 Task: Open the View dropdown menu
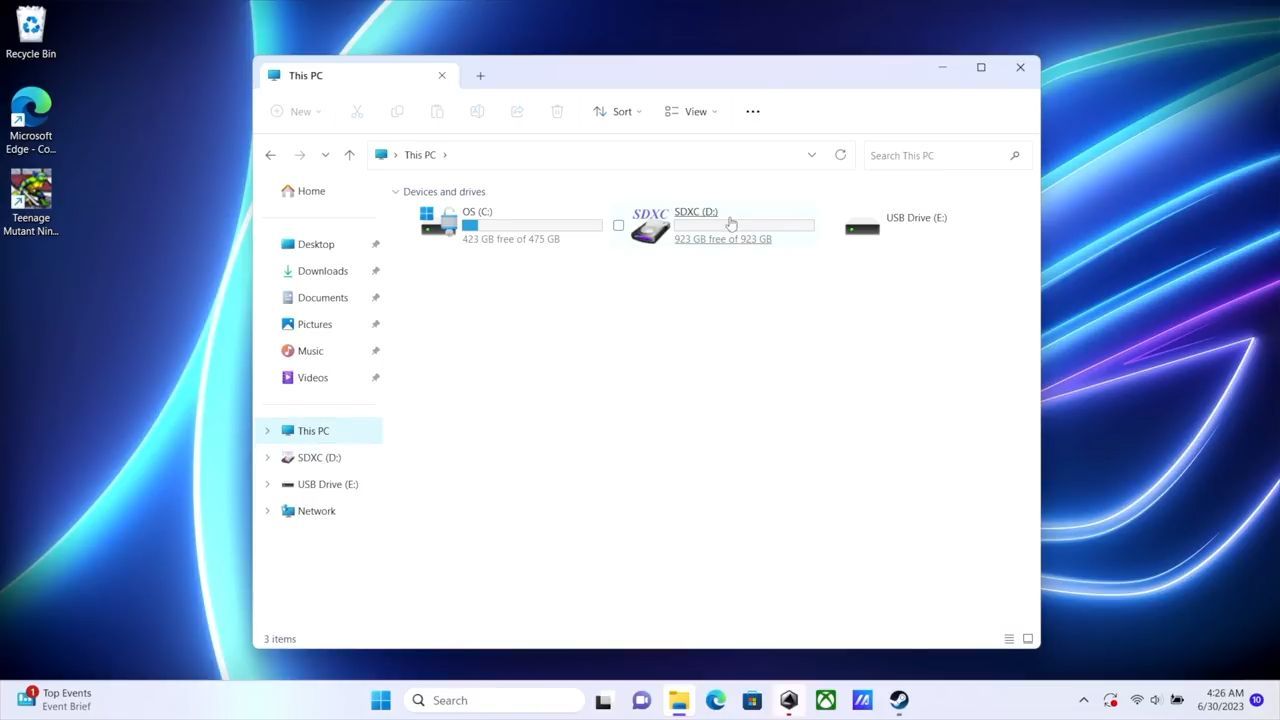coord(691,111)
